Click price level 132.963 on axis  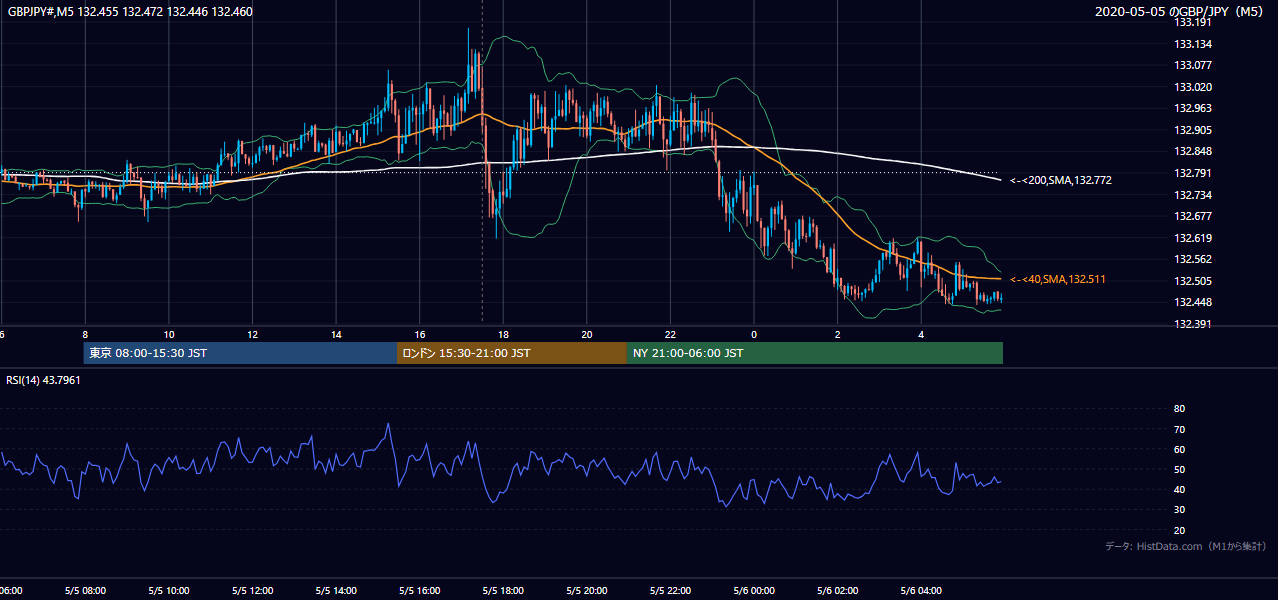1192,108
